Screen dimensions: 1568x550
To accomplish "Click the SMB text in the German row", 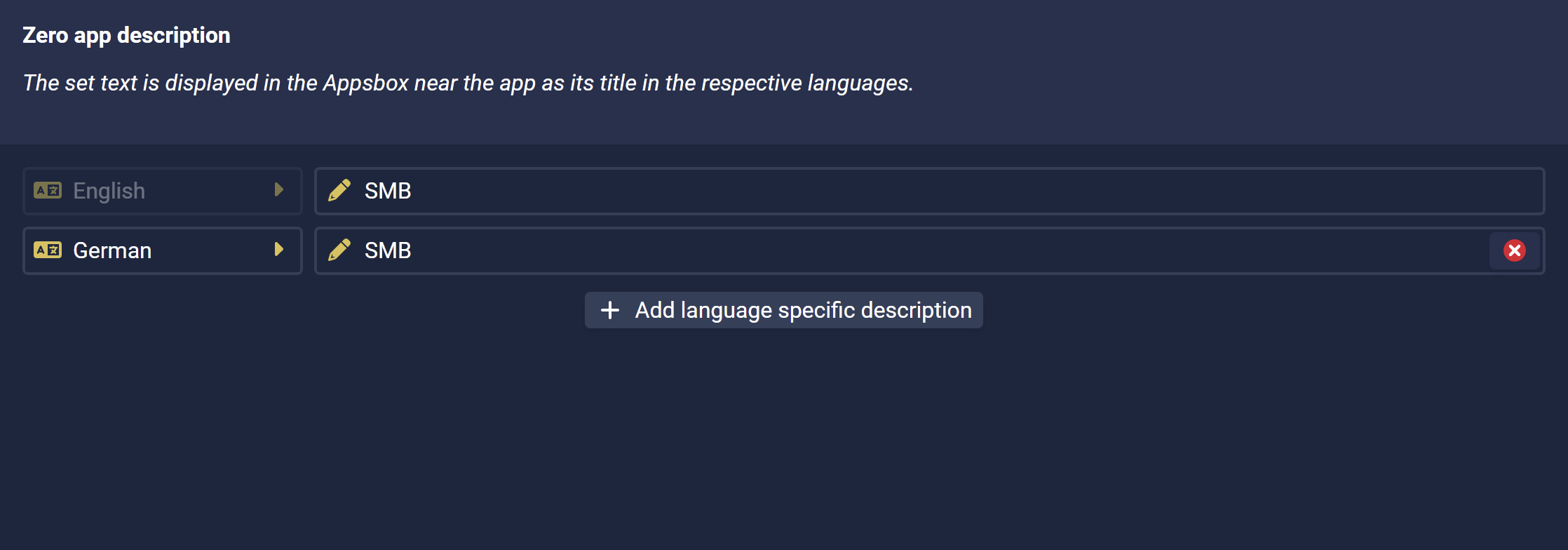I will (x=388, y=250).
